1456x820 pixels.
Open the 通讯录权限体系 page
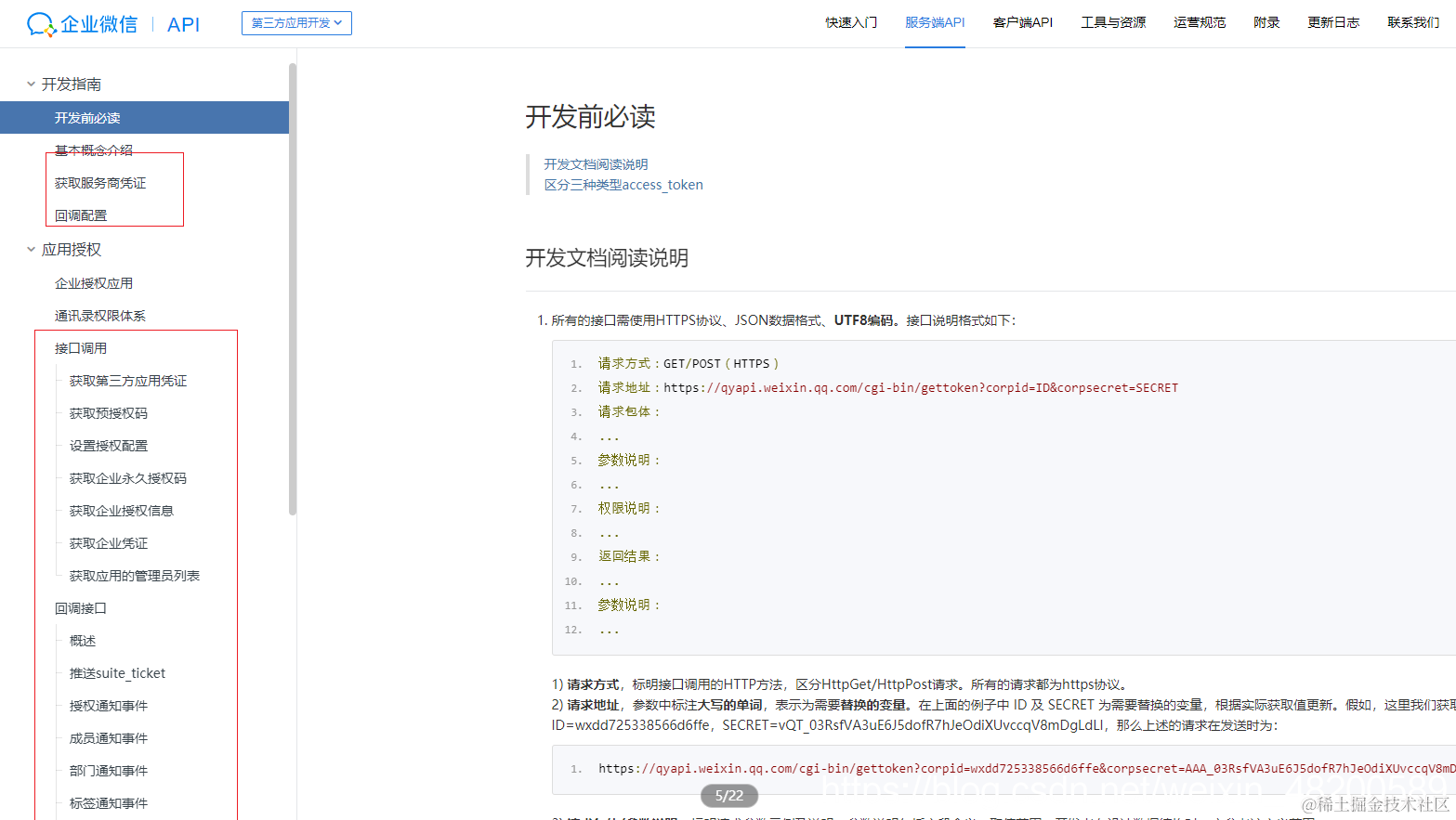coord(98,315)
